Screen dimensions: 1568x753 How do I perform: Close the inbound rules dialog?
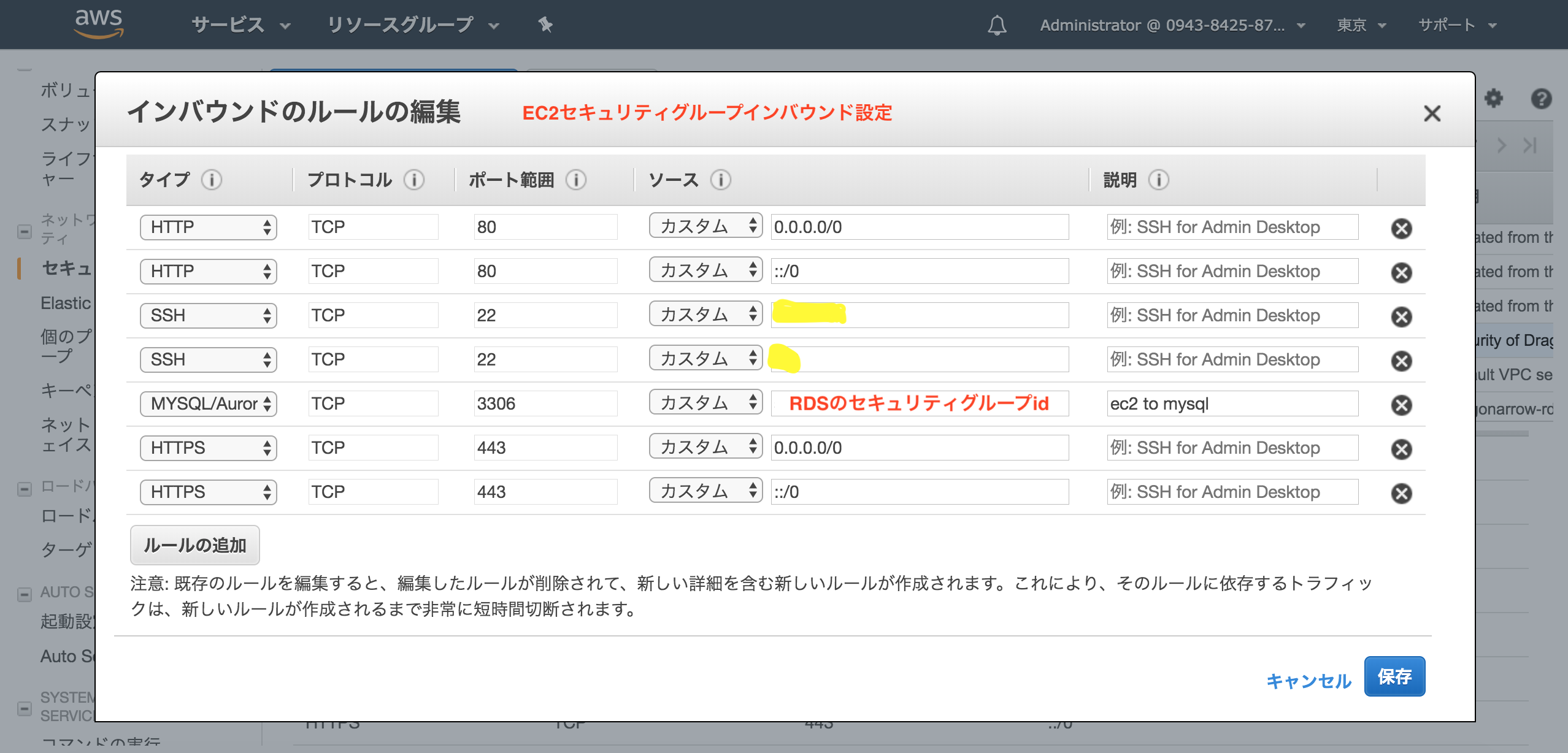(x=1432, y=113)
